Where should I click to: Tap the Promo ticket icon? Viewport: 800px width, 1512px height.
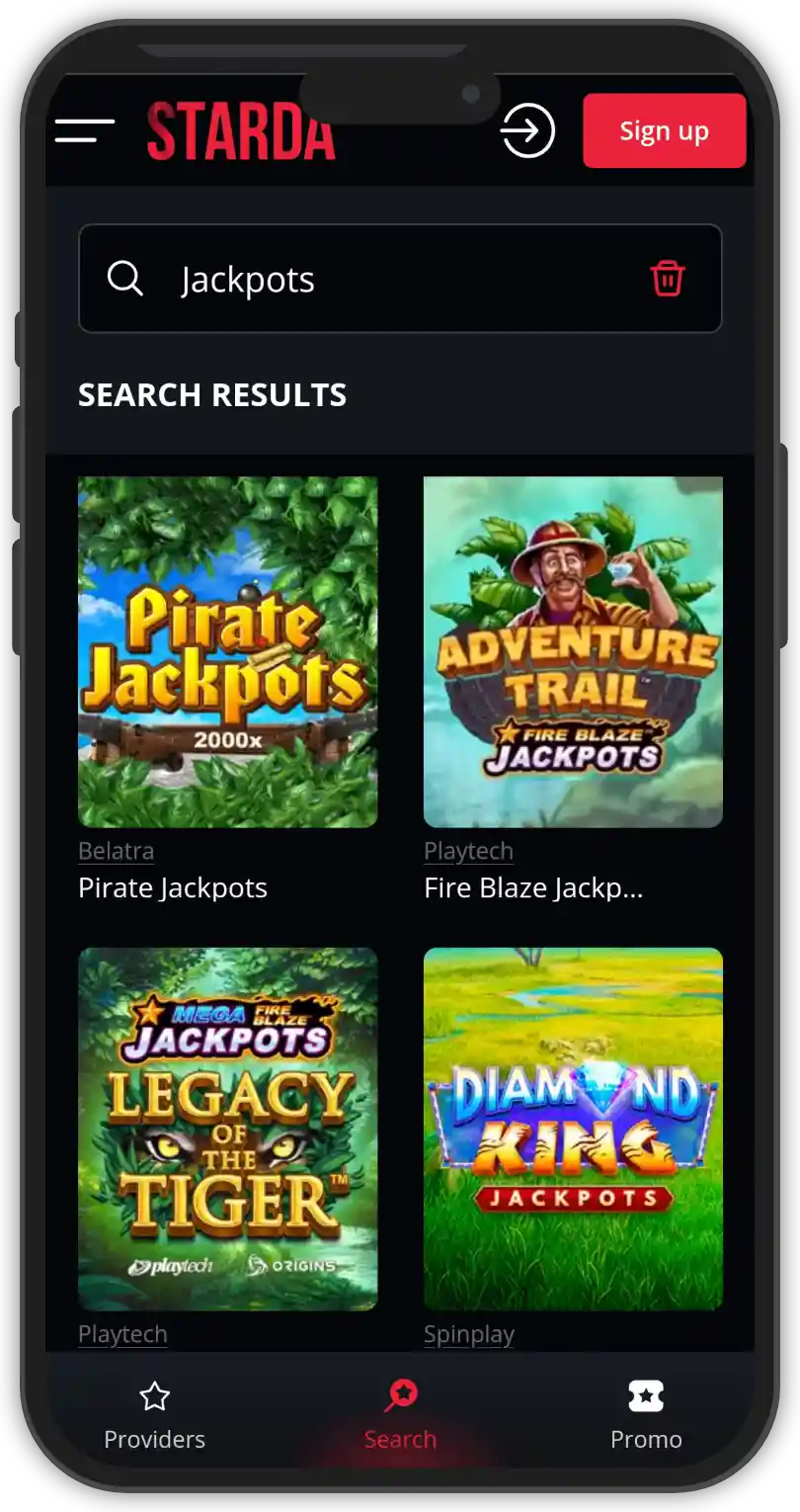click(x=646, y=1396)
